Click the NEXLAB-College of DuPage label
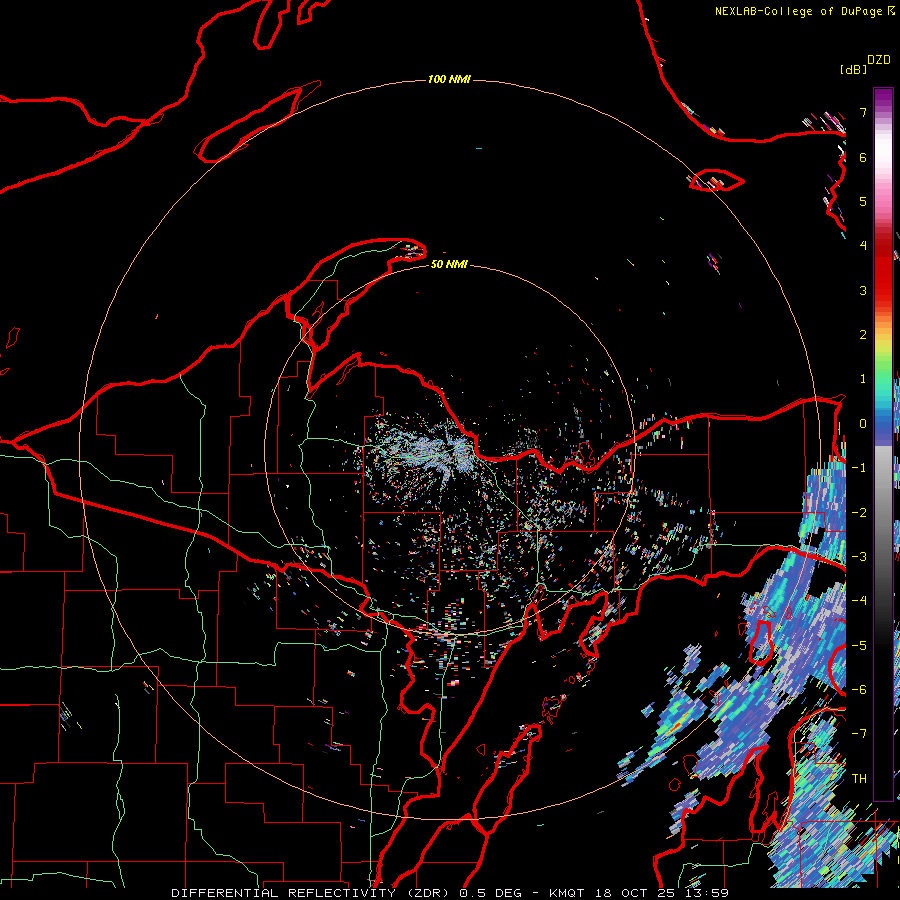The height and width of the screenshot is (900, 900). [x=799, y=11]
